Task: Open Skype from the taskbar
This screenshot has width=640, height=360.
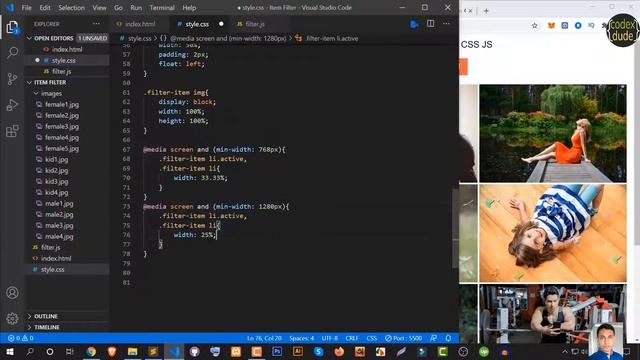Action: click(x=318, y=351)
